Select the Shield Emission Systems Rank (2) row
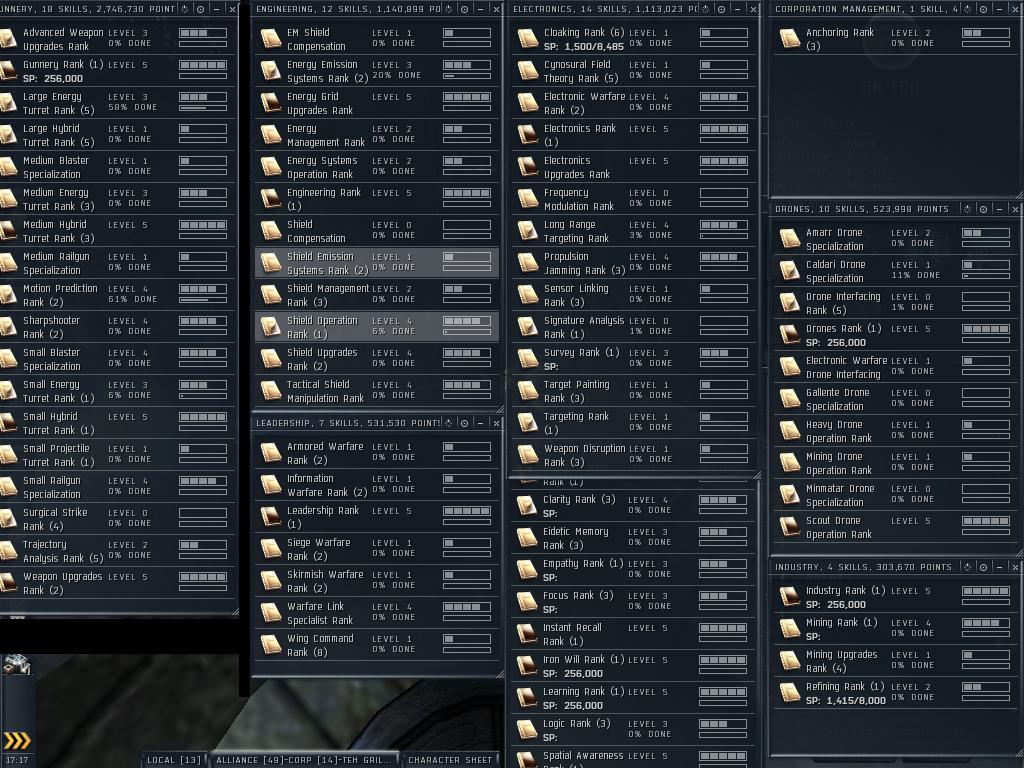The width and height of the screenshot is (1024, 768). (377, 263)
